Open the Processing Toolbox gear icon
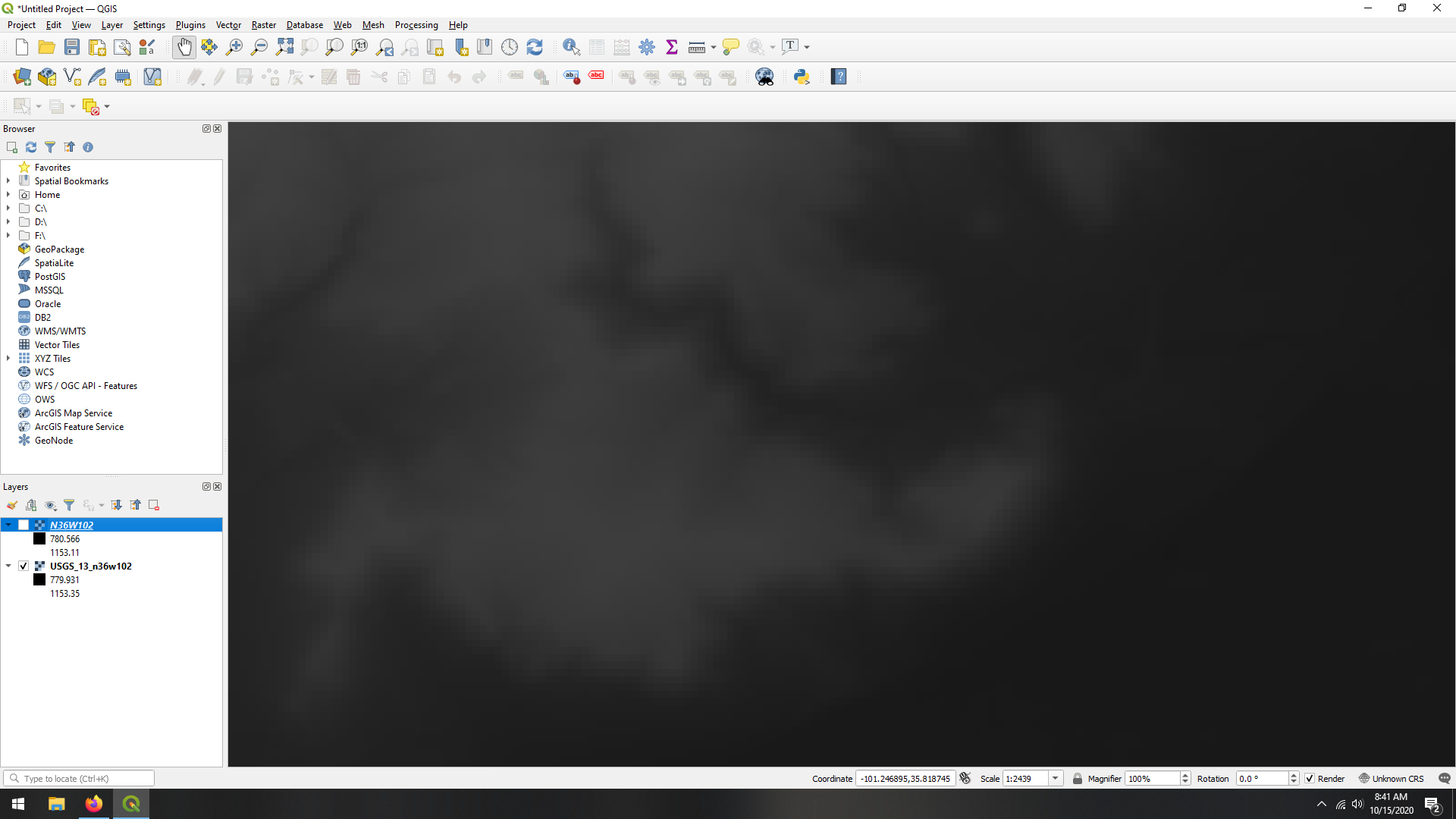Image resolution: width=1456 pixels, height=819 pixels. pos(647,47)
